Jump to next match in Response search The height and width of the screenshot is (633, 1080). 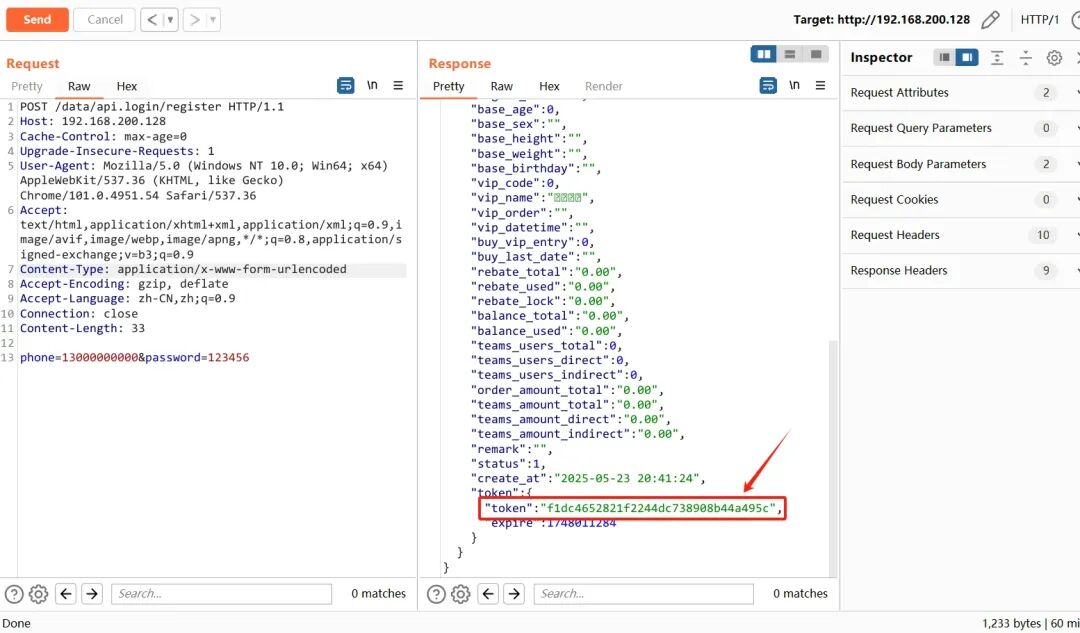pos(514,593)
